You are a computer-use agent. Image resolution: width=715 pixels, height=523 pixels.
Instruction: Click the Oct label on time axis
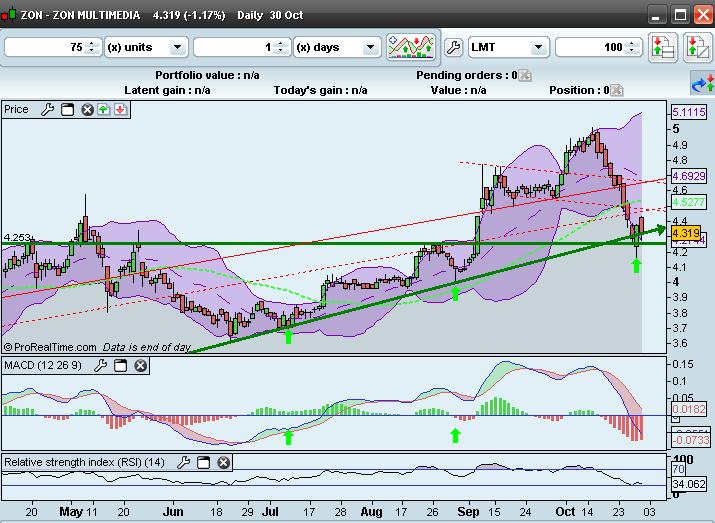pos(565,512)
